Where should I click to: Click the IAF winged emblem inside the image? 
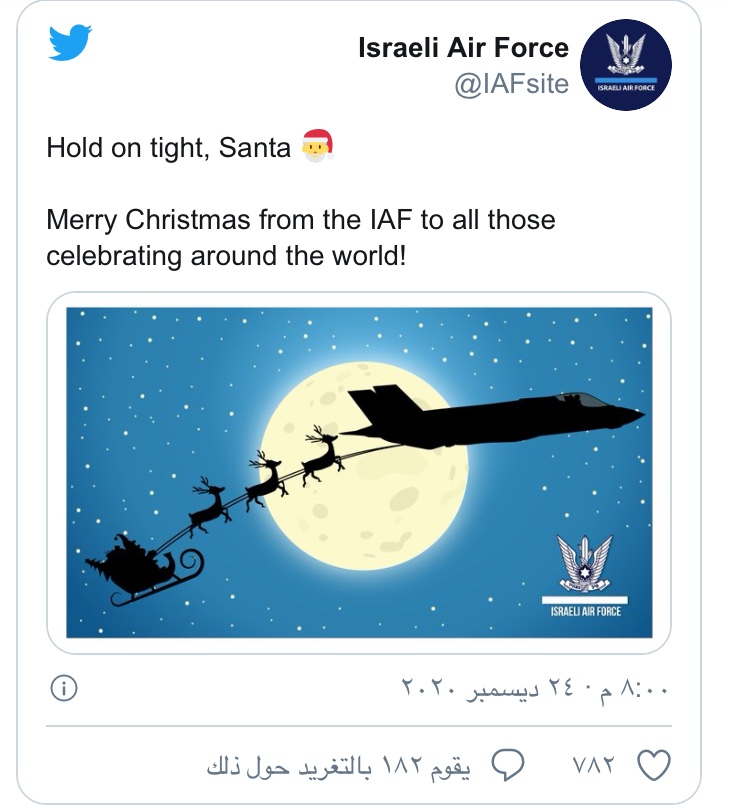coord(585,562)
